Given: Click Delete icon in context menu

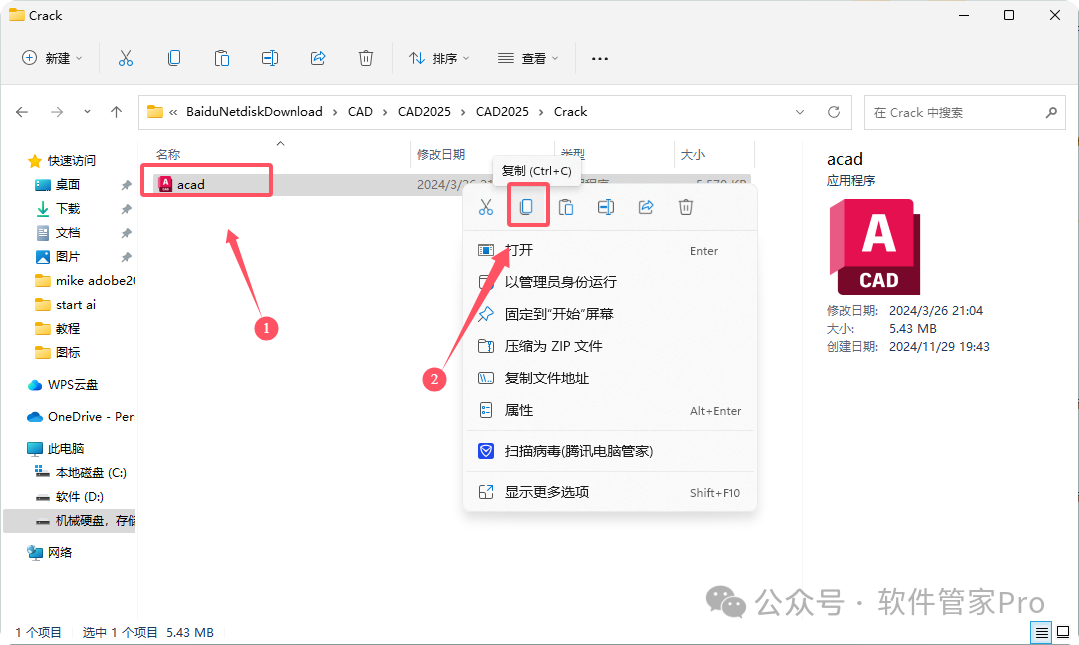Looking at the screenshot, I should (685, 207).
